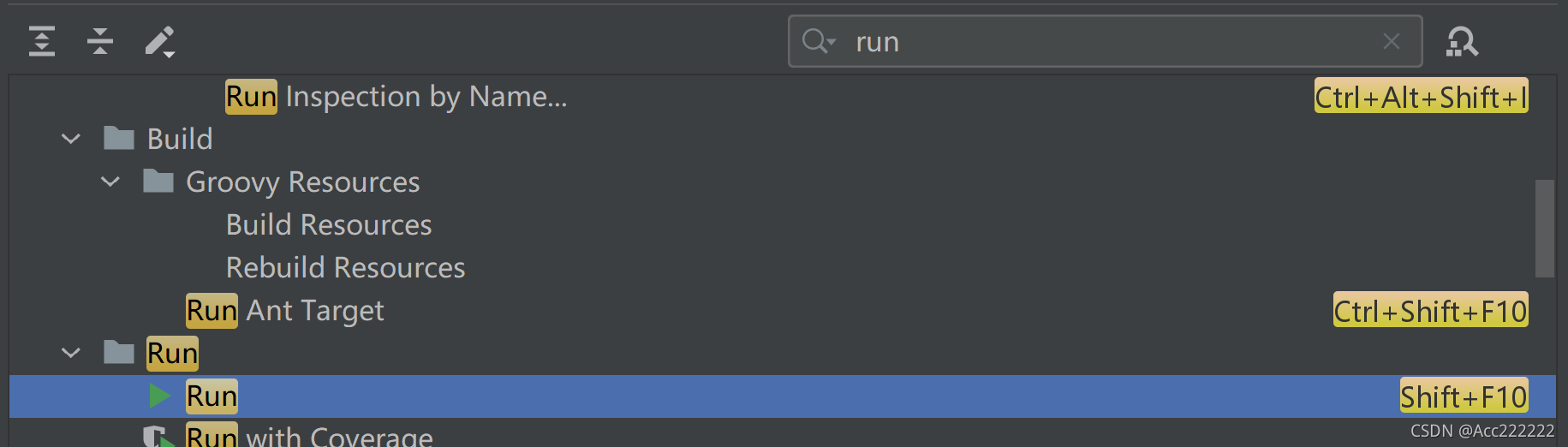Click the Collapse All toolbar icon

pyautogui.click(x=100, y=41)
